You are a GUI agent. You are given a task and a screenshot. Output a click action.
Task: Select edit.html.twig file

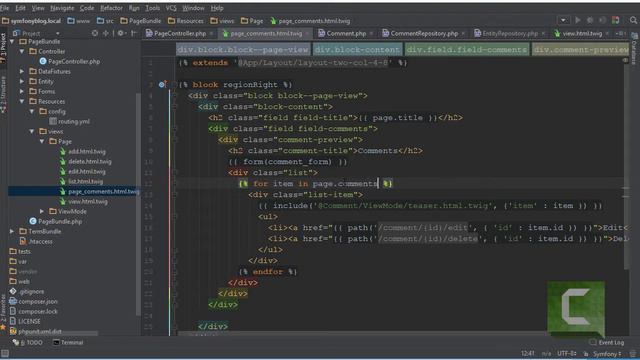83,171
